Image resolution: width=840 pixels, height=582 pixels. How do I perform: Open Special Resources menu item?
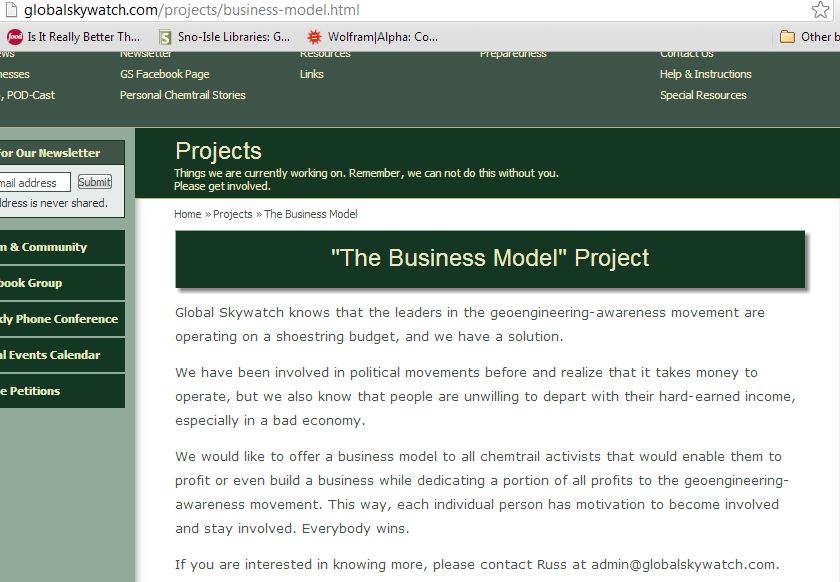click(703, 95)
